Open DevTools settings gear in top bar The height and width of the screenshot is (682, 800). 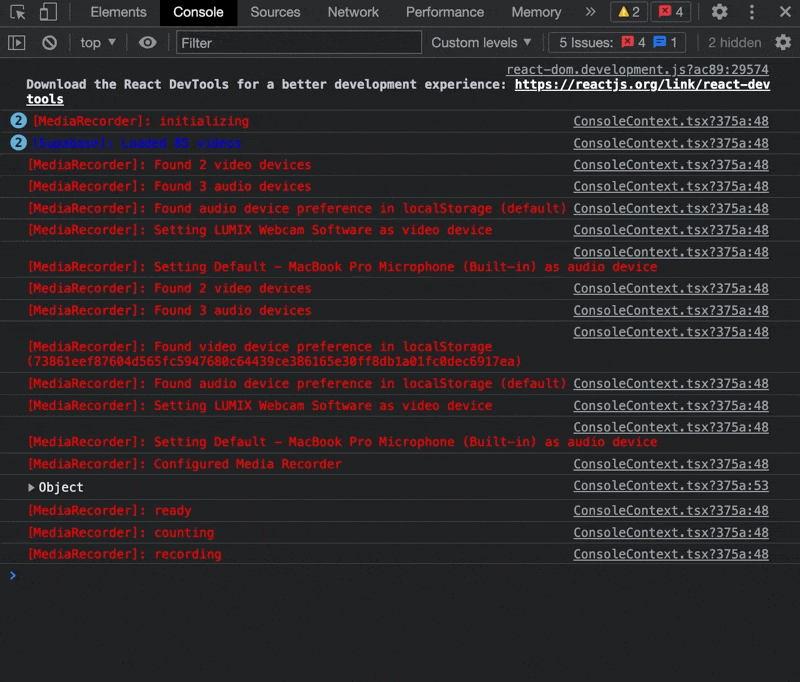[x=719, y=12]
